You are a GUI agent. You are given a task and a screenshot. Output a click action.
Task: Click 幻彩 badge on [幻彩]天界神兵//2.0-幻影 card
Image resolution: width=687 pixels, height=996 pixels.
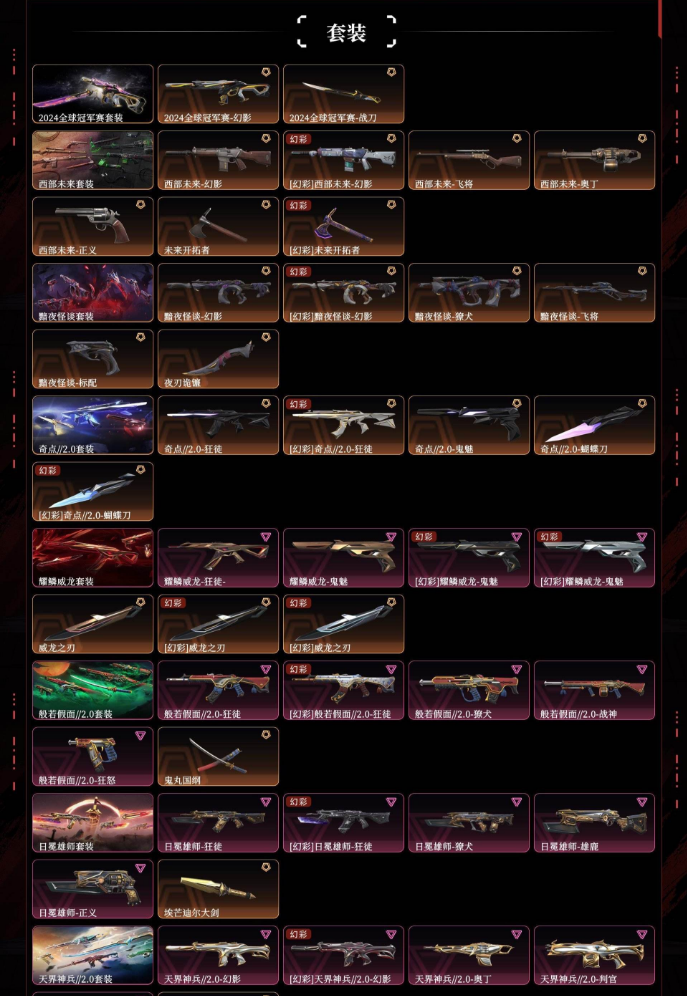click(299, 934)
